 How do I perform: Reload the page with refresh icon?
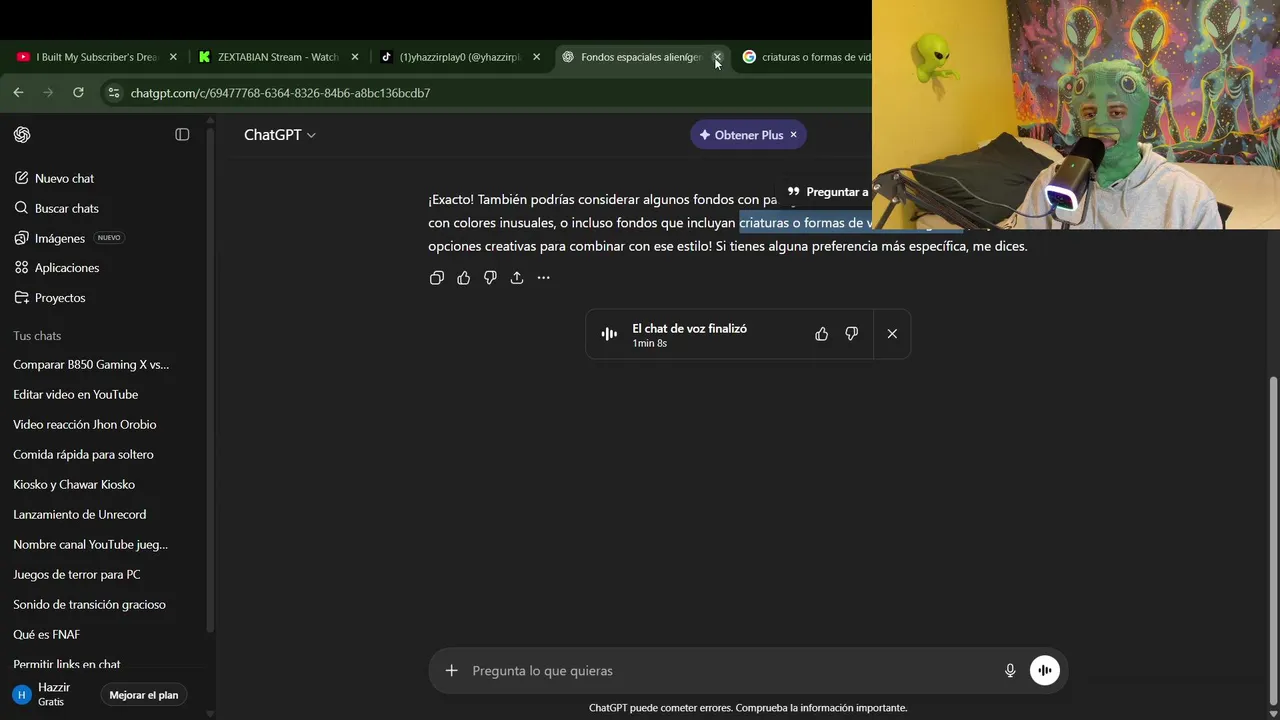pos(78,92)
